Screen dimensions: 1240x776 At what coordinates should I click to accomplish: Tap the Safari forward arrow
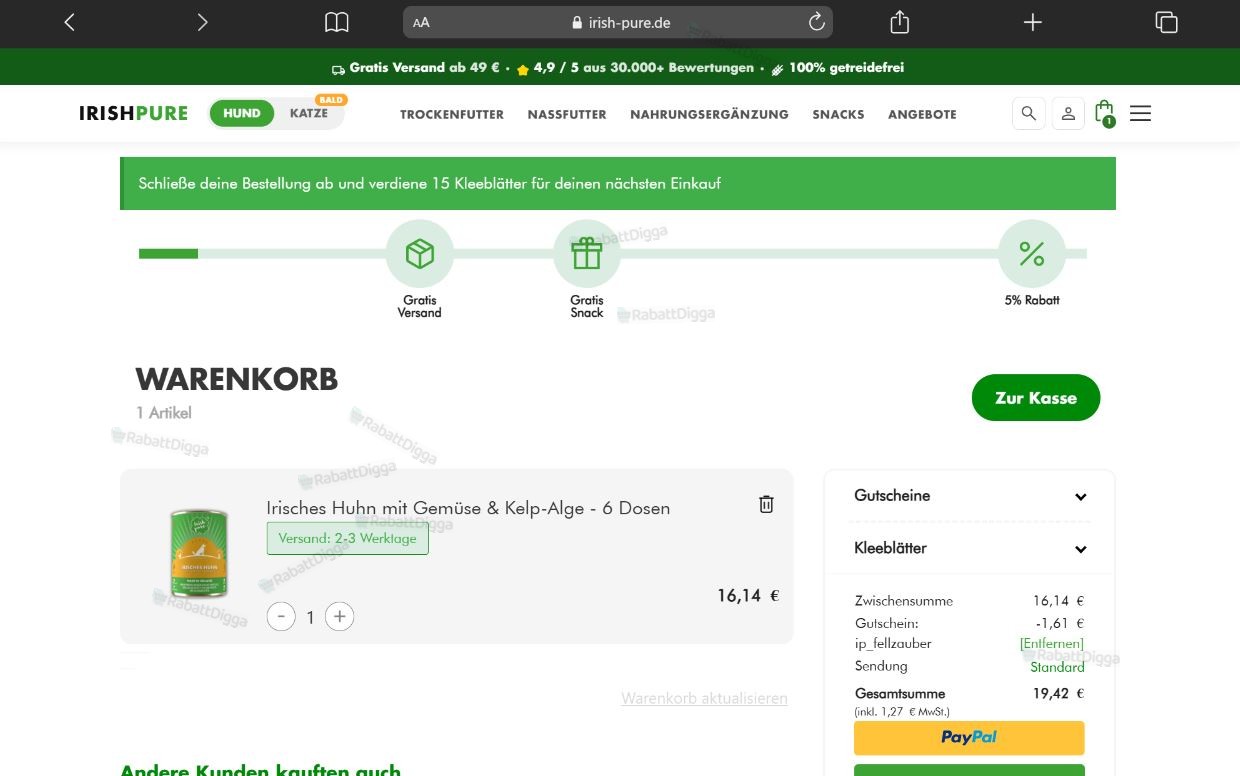pyautogui.click(x=202, y=22)
